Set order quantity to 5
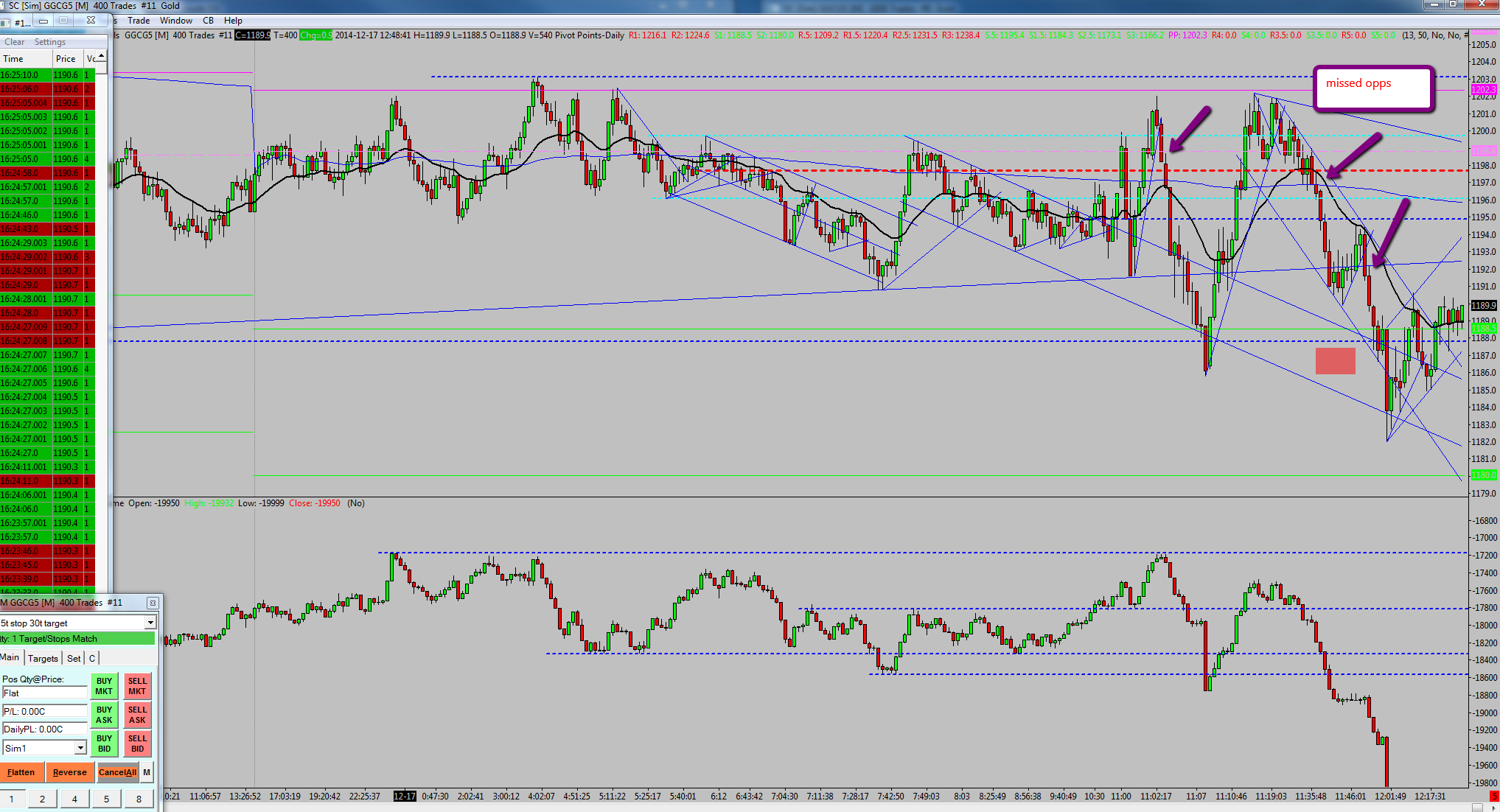 pos(107,799)
